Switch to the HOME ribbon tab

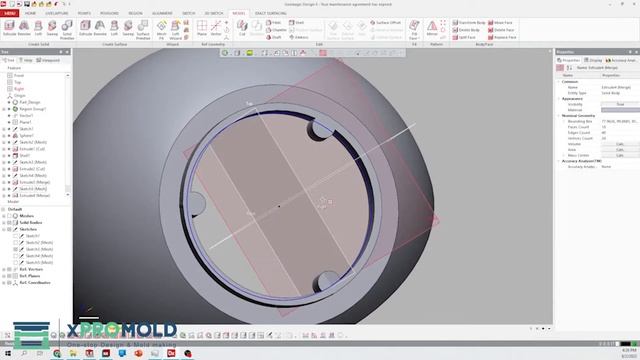coord(30,13)
